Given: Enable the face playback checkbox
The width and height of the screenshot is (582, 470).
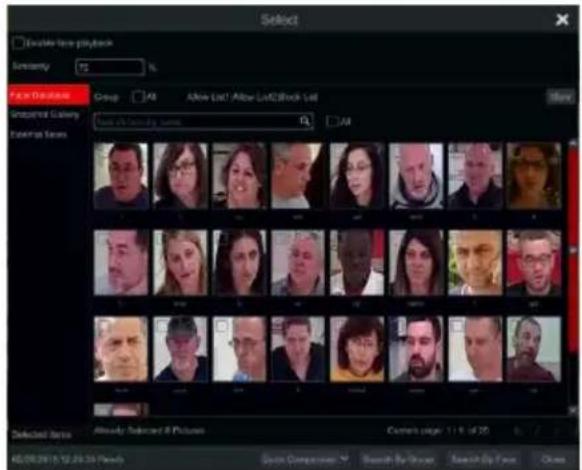Looking at the screenshot, I should (x=18, y=43).
